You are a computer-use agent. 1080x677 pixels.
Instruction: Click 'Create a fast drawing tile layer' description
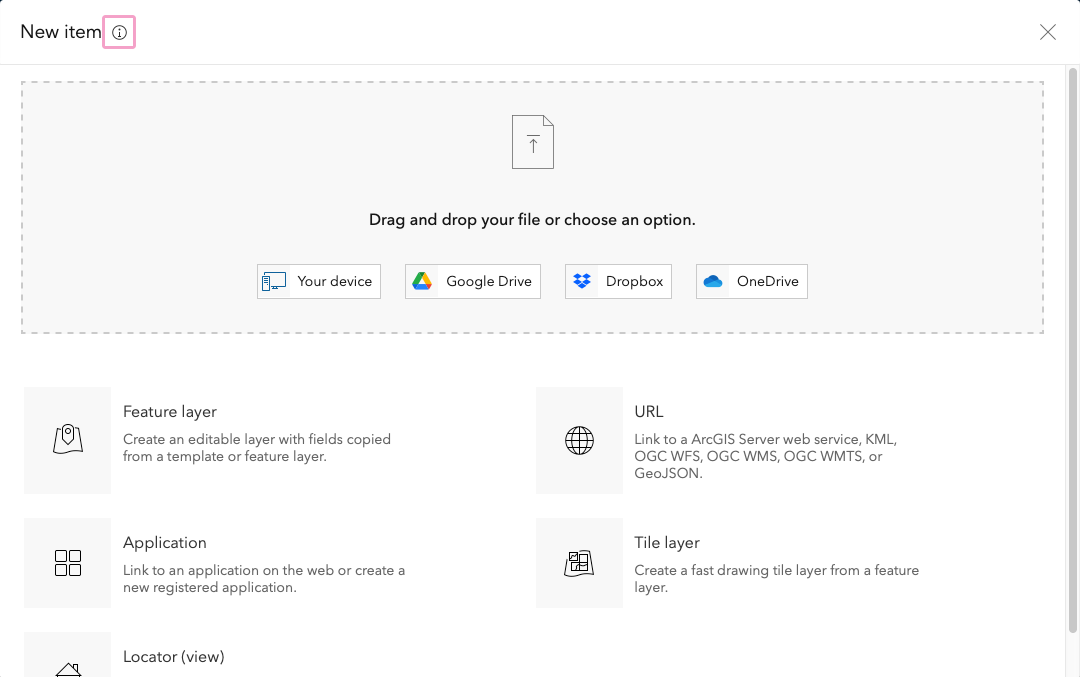[776, 579]
